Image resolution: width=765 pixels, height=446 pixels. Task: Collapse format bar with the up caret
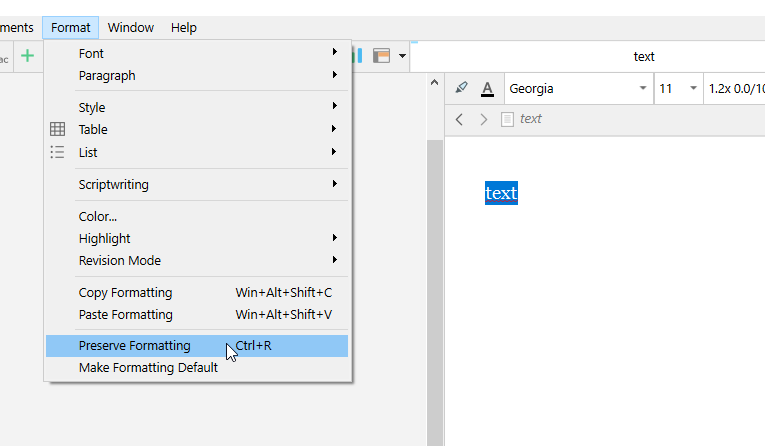tap(434, 82)
